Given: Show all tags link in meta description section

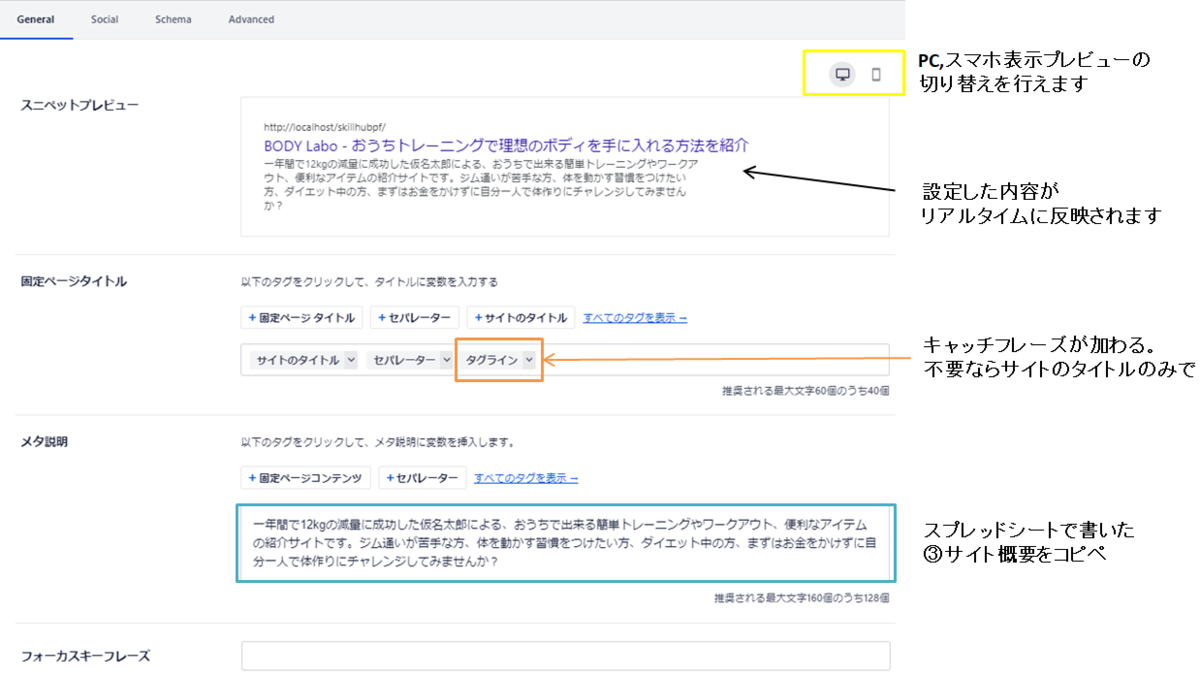Looking at the screenshot, I should [526, 478].
